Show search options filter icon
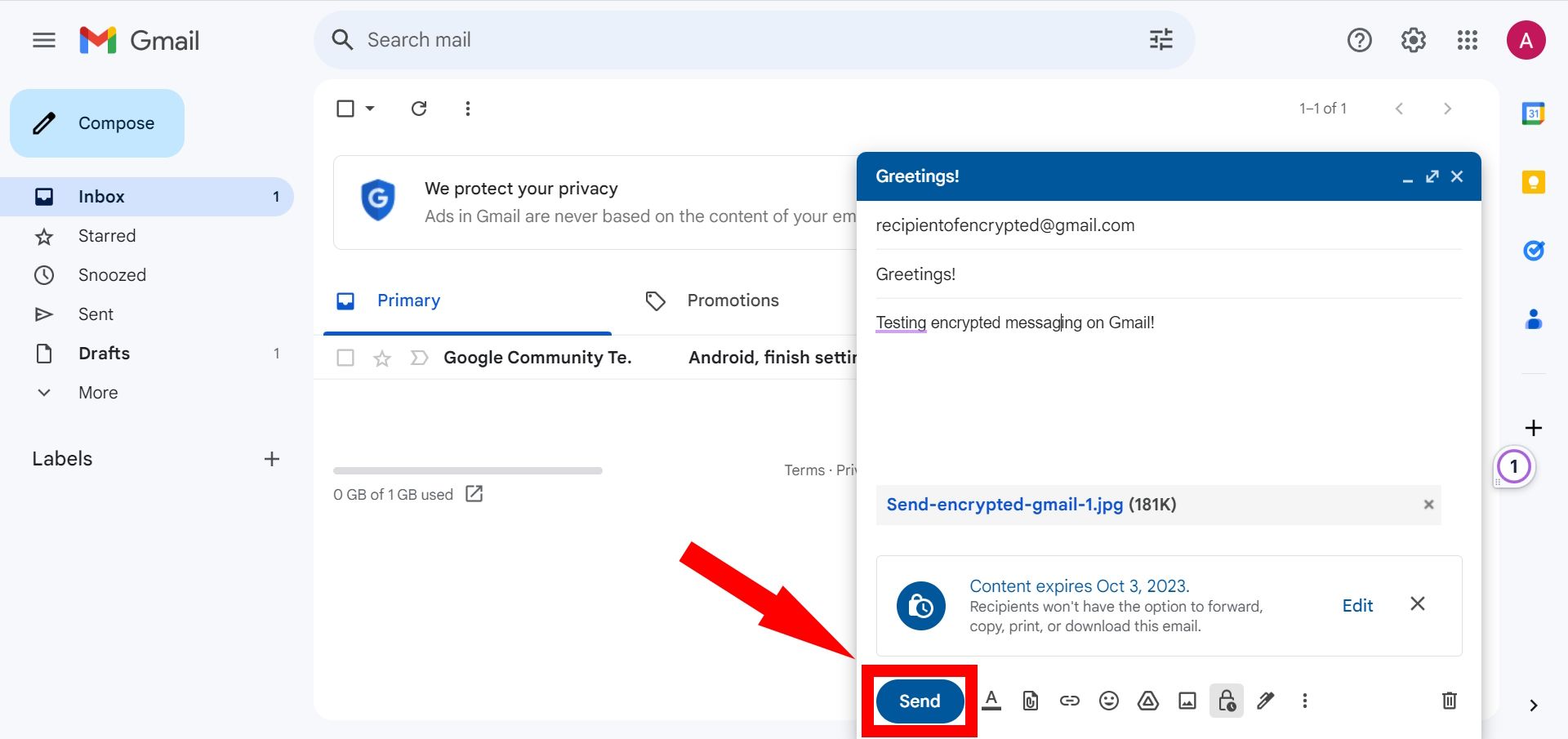1568x739 pixels. pos(1160,39)
